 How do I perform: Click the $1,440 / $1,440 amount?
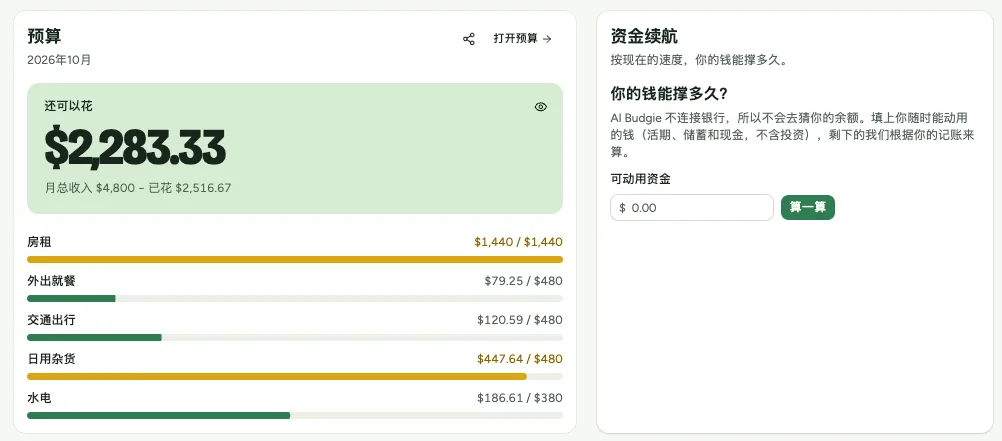coord(518,242)
